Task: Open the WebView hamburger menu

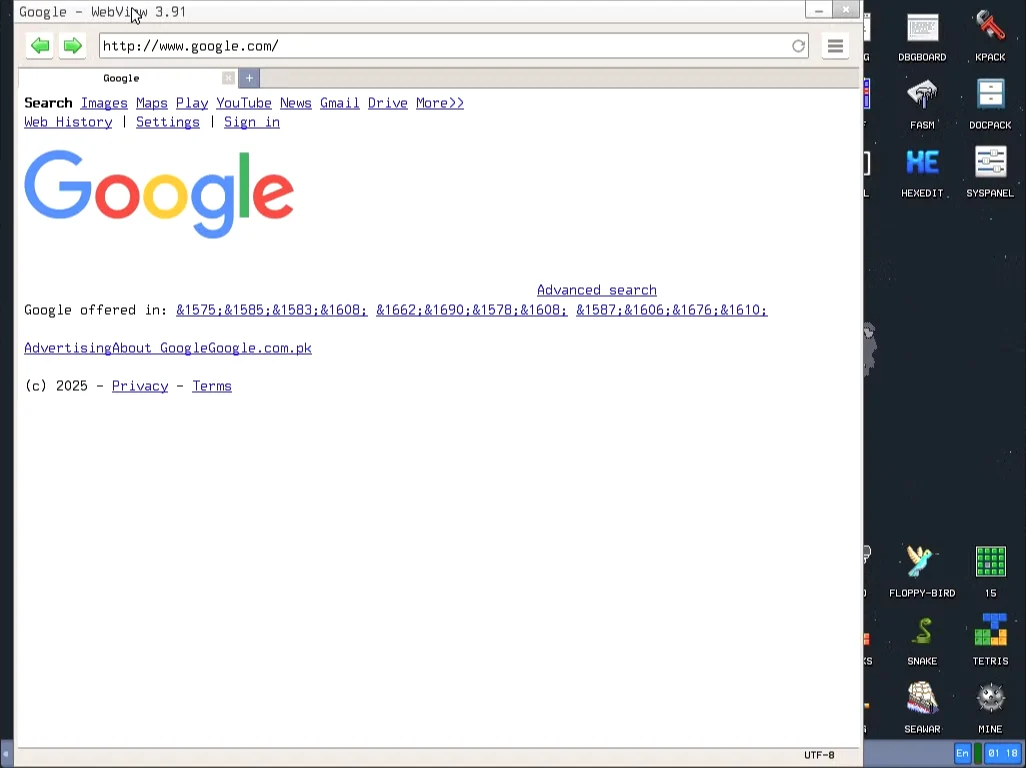Action: 835,46
